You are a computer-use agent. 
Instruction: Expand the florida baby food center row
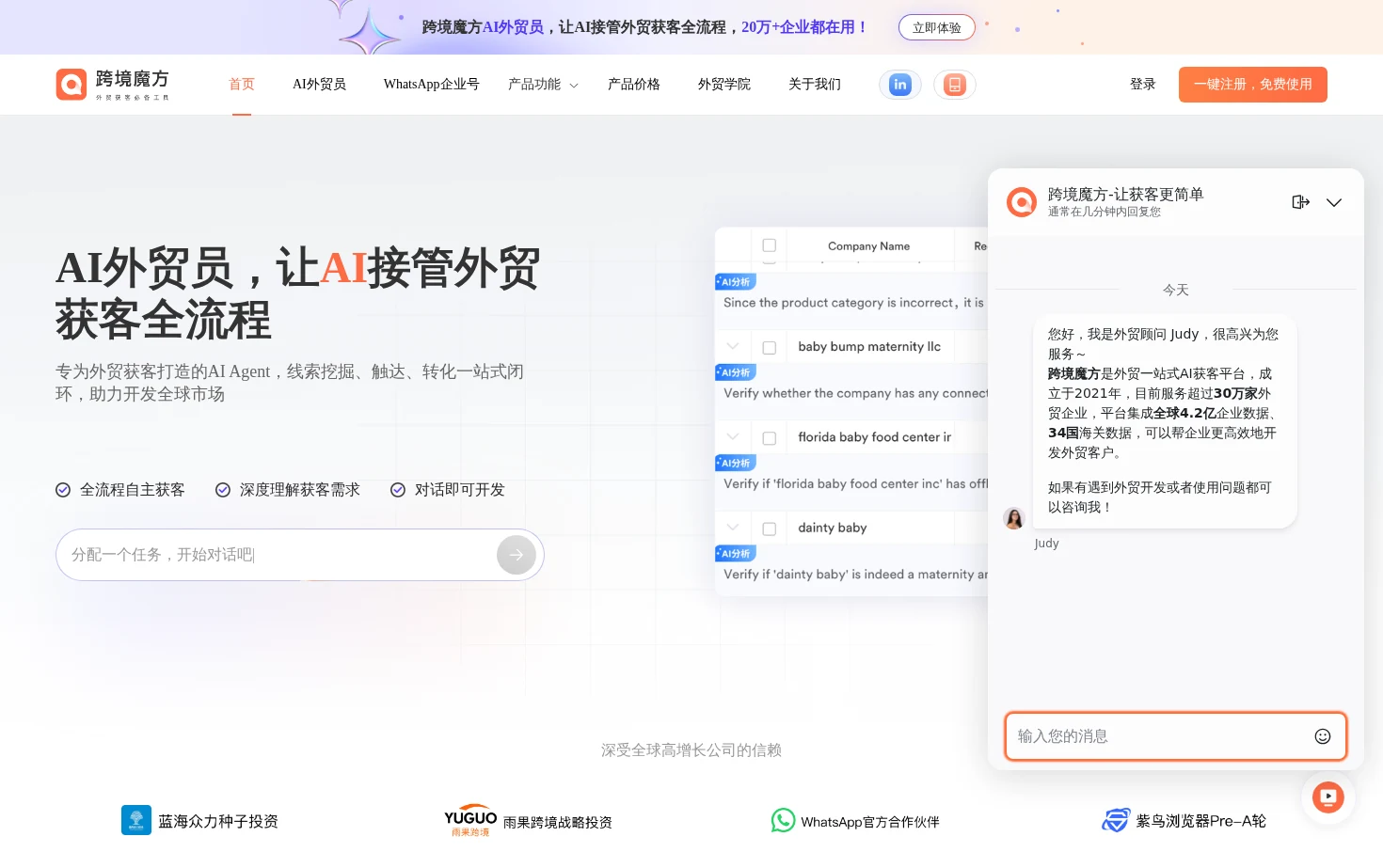pos(733,437)
